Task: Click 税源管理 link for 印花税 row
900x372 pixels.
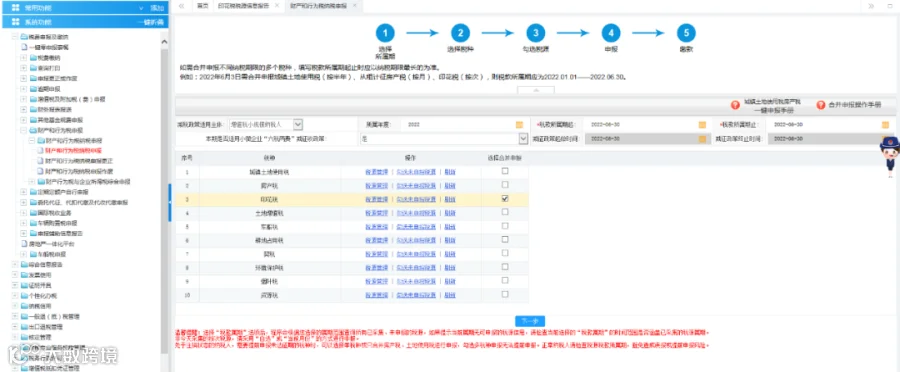Action: [x=377, y=199]
